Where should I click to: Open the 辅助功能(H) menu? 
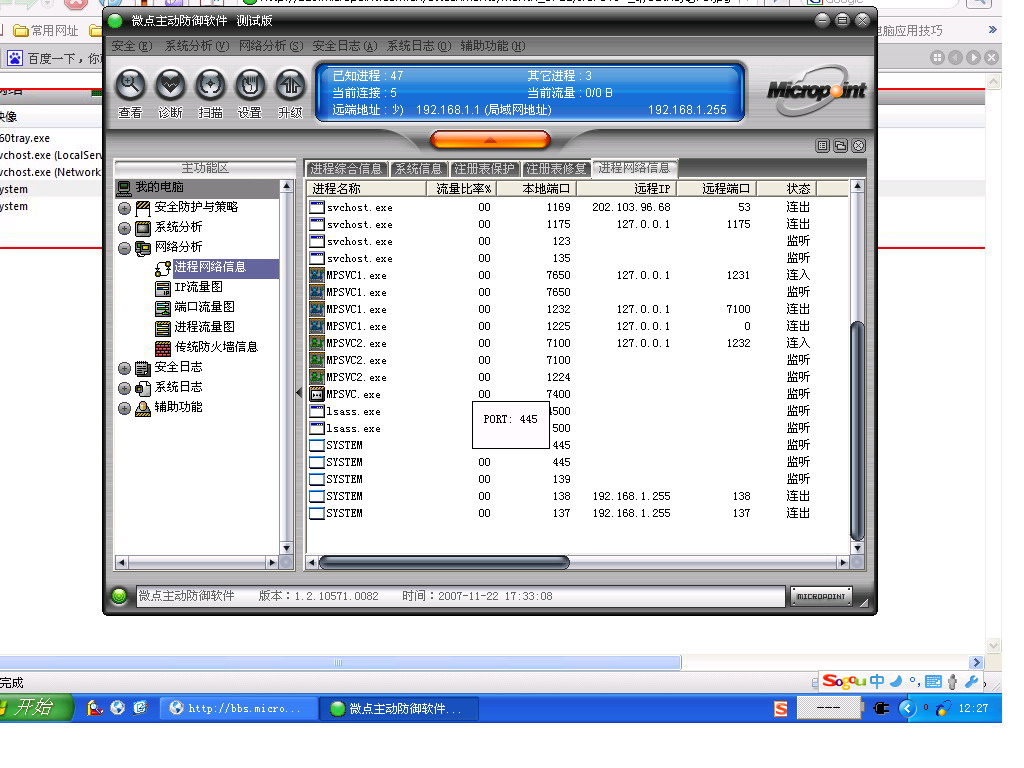pos(493,46)
